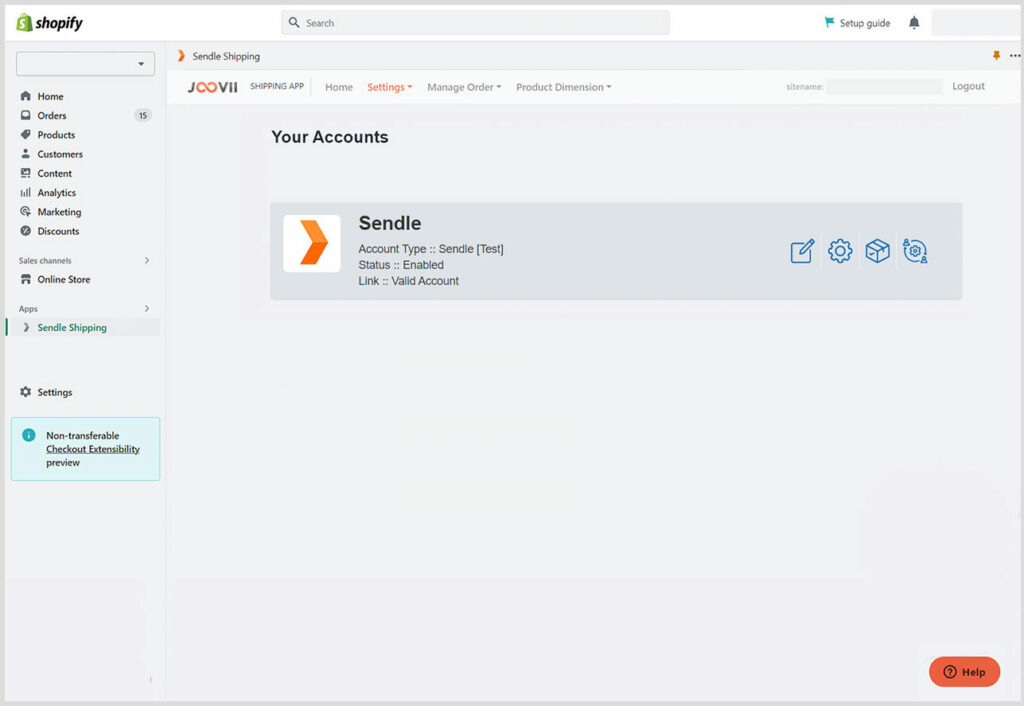
Task: Open the Edit account pencil icon for Sendle
Action: tap(802, 251)
